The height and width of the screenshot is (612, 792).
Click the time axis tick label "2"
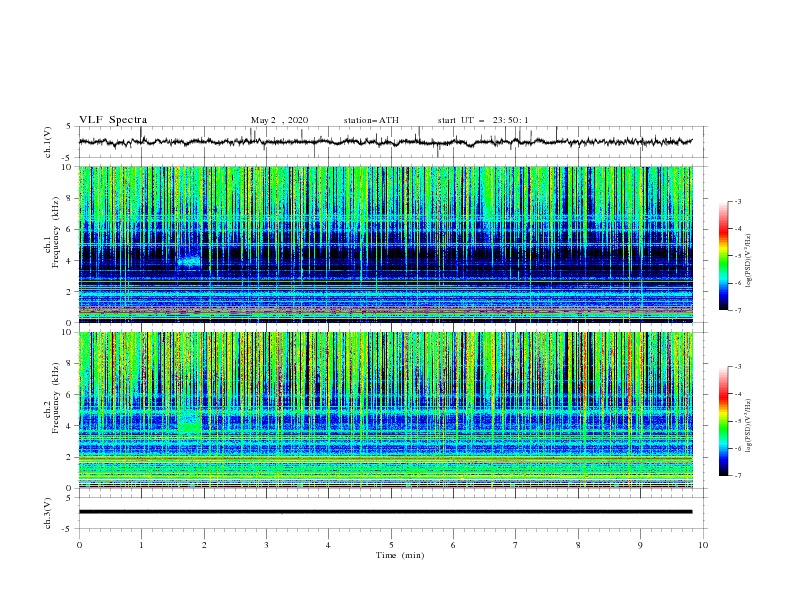204,545
